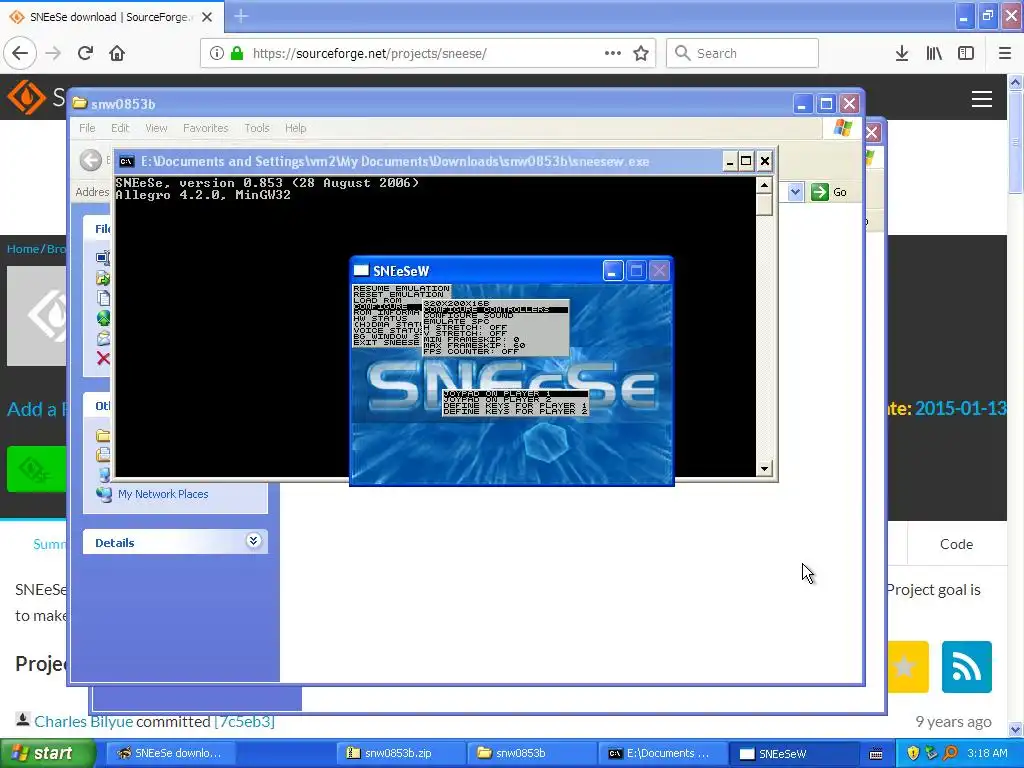Click the red X delete task icon
Viewport: 1024px width, 768px height.
(x=103, y=358)
